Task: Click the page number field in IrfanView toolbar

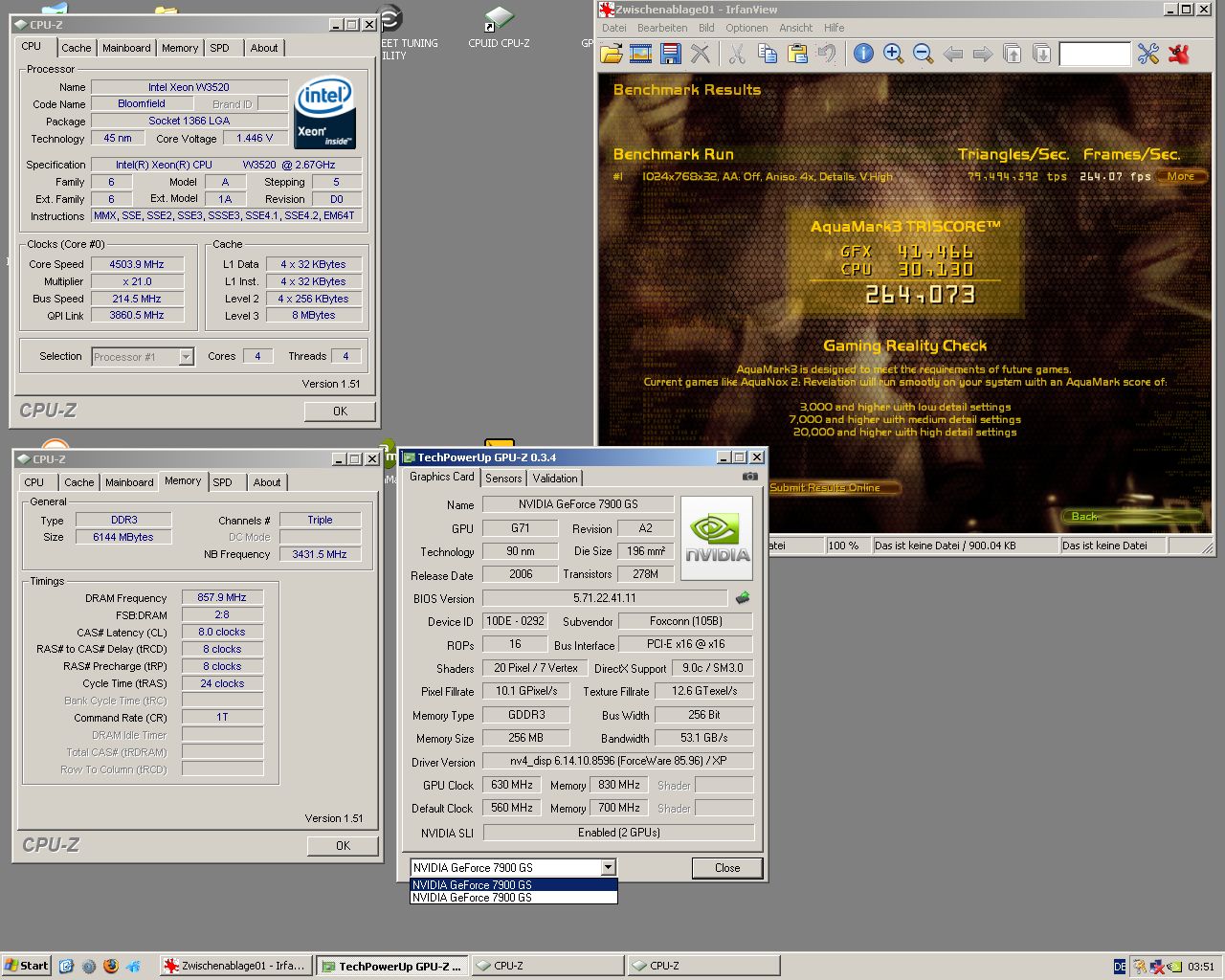Action: 1095,55
